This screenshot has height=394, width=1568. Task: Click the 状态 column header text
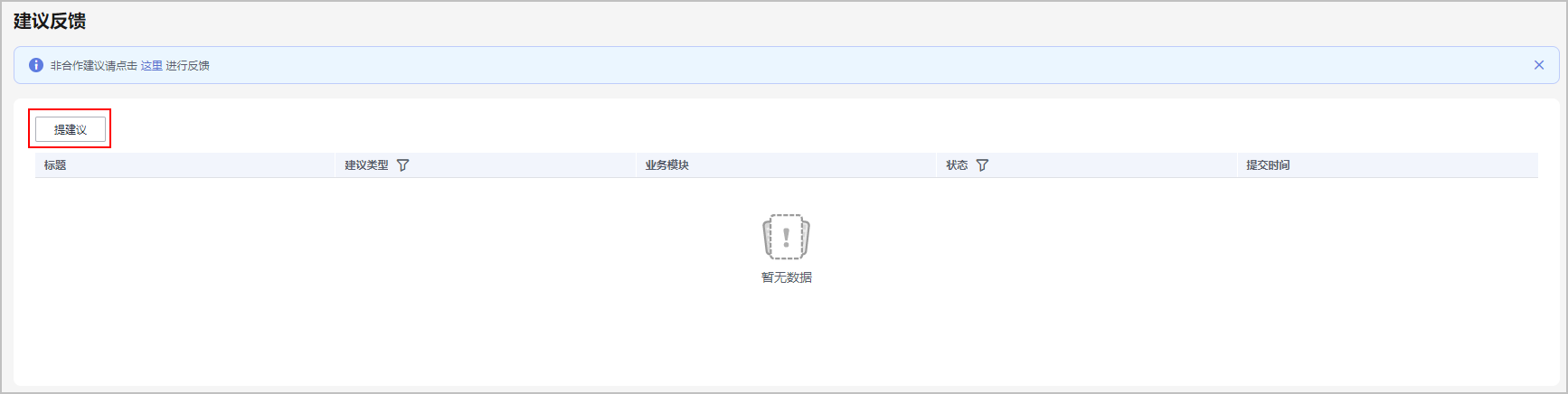(x=957, y=165)
